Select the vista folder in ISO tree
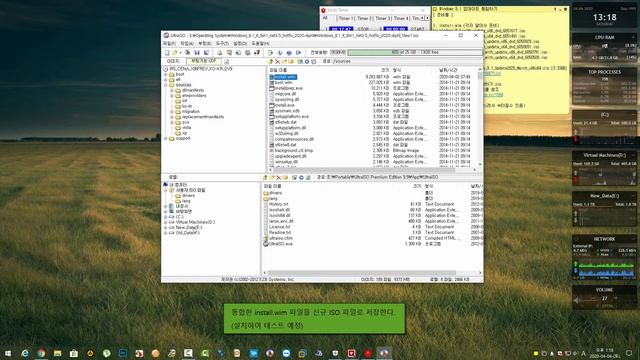640x360 pixels. coord(186,127)
